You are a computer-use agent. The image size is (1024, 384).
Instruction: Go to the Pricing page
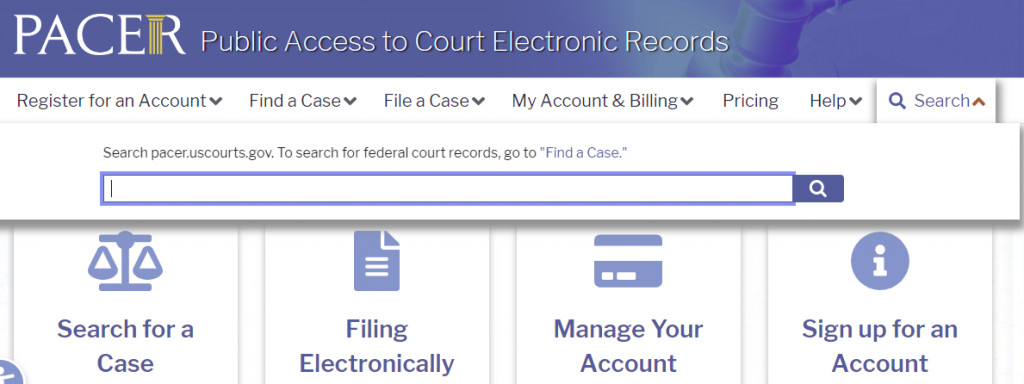(x=750, y=101)
